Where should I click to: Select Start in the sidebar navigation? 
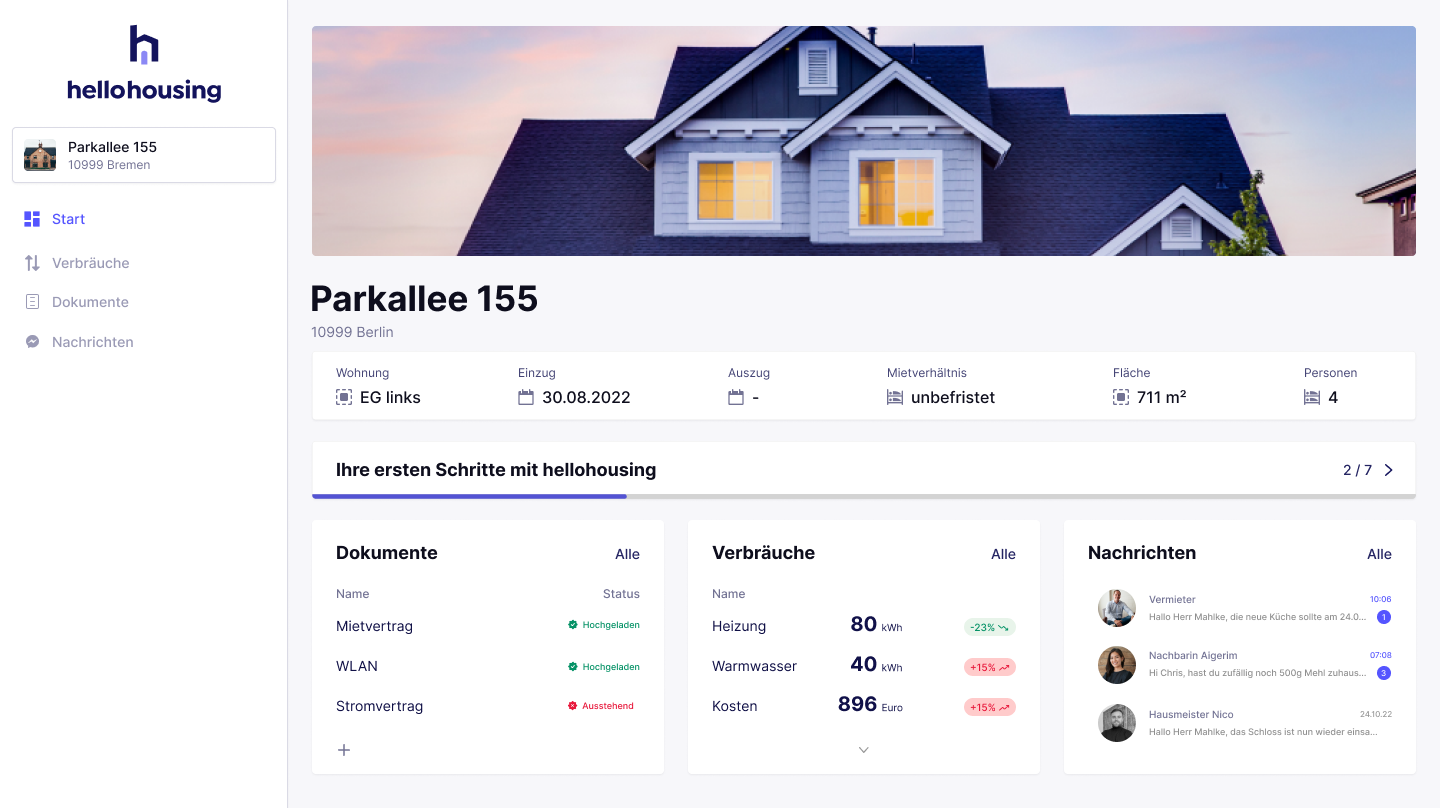66,219
